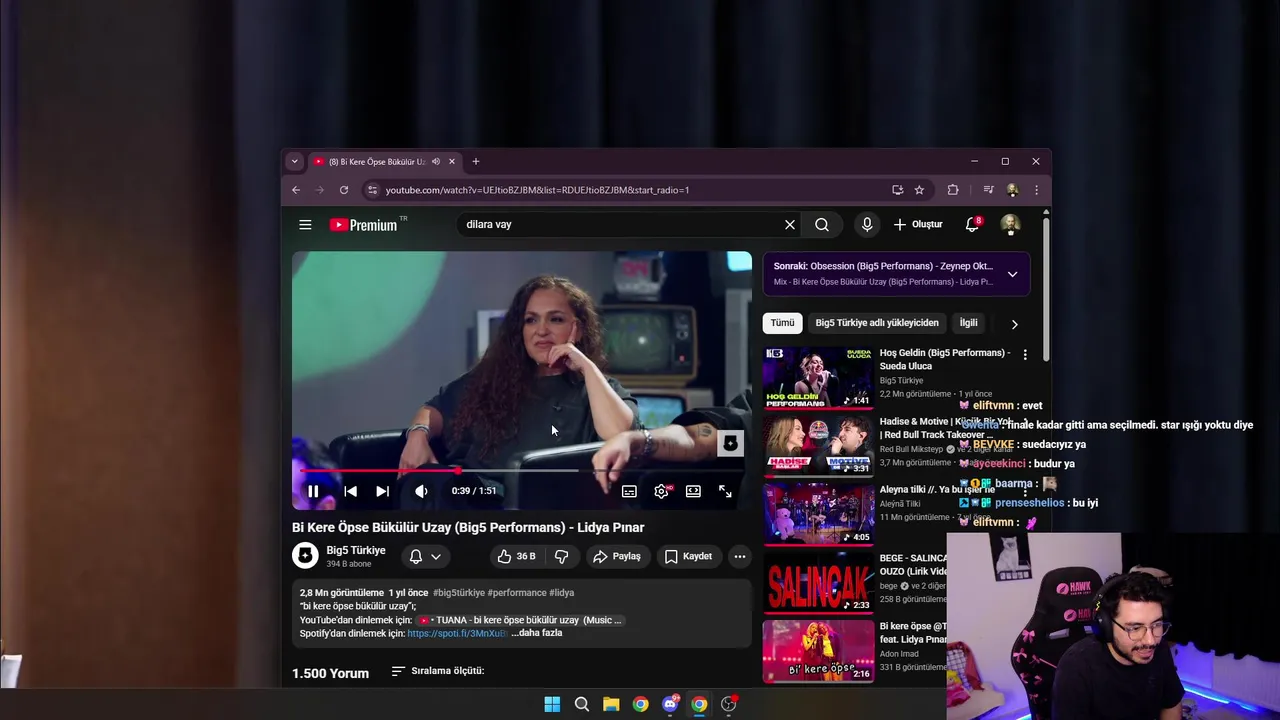Show more filter chips arrow
1280x720 pixels.
(x=1014, y=324)
